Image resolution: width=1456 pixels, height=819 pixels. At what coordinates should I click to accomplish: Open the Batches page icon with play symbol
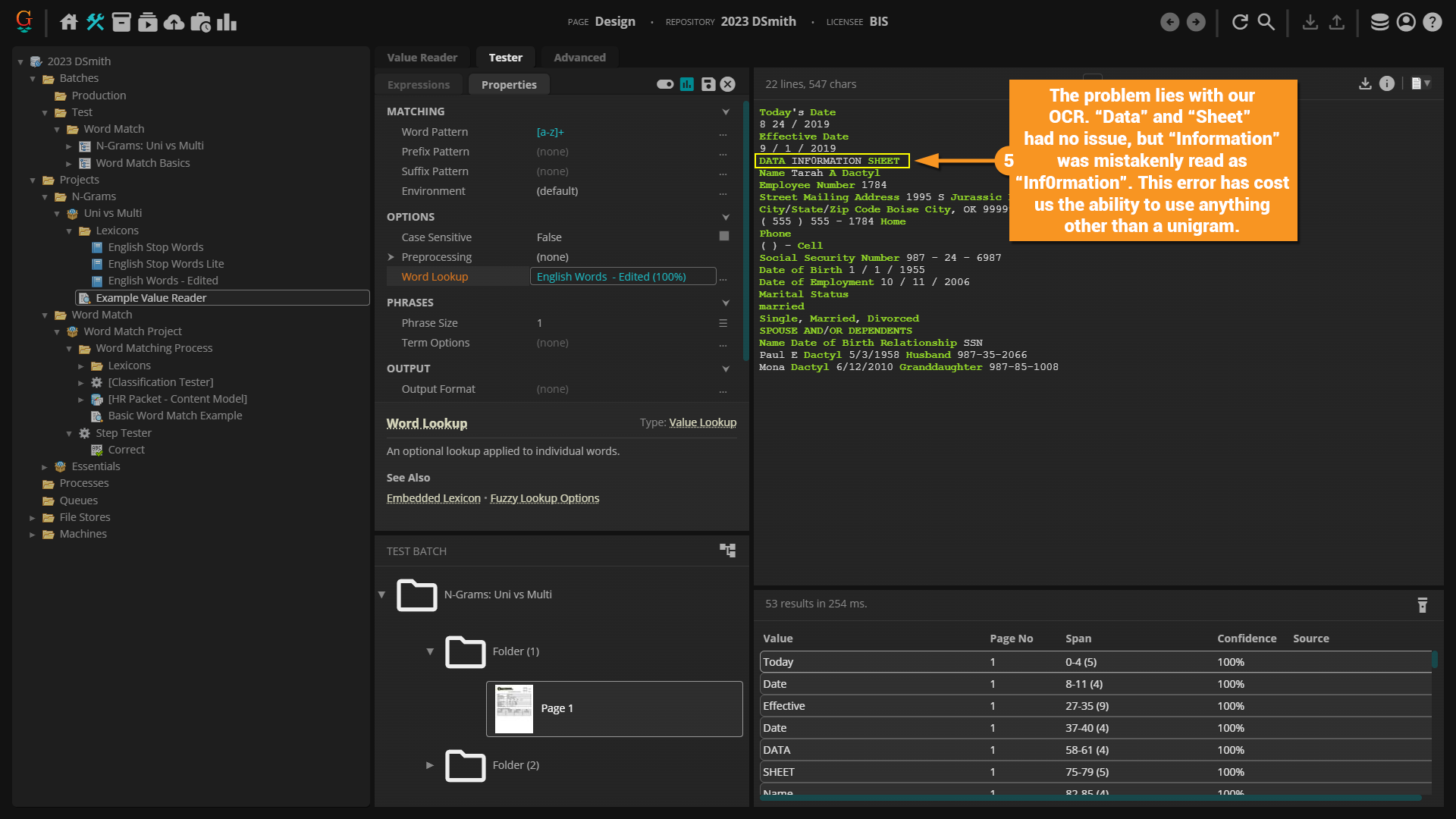pos(148,22)
